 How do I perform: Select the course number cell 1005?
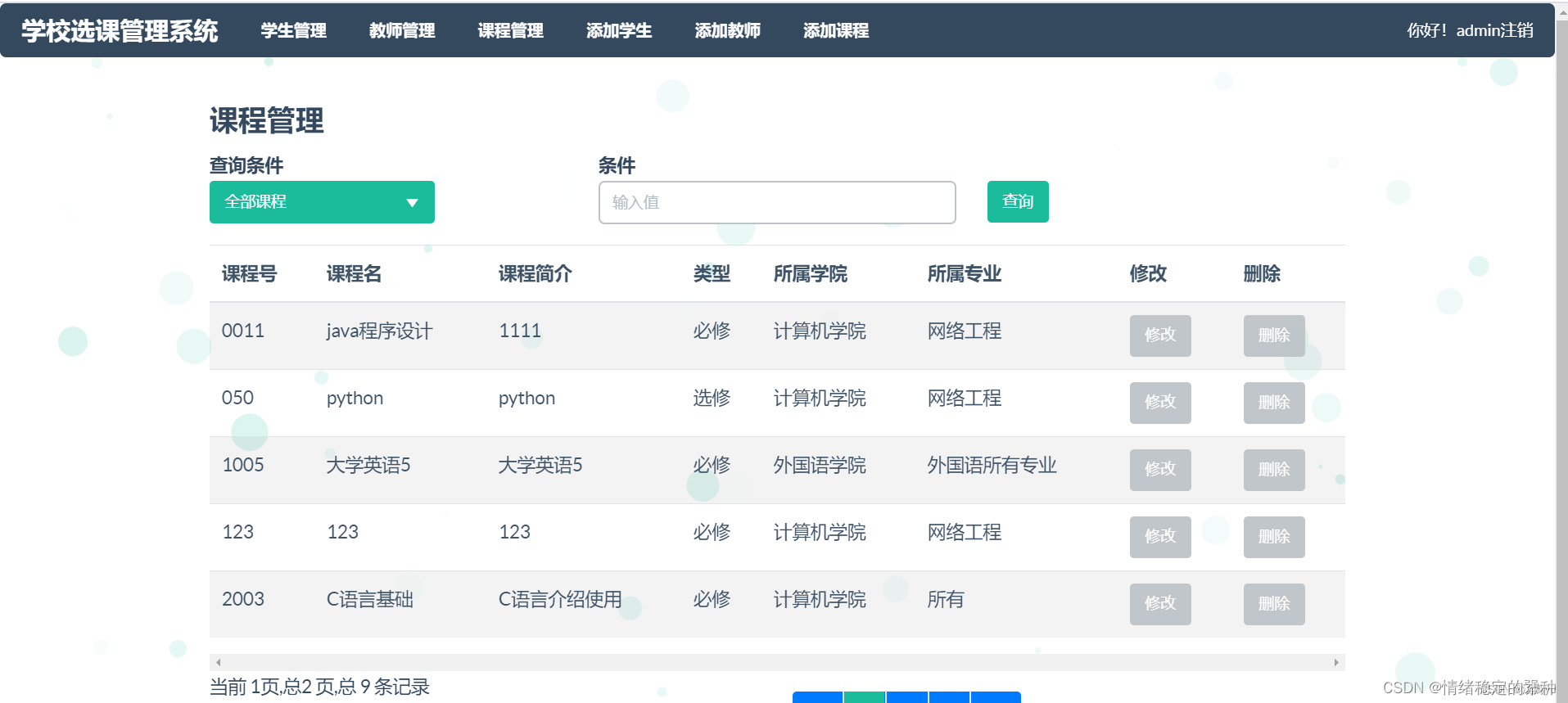pos(243,465)
